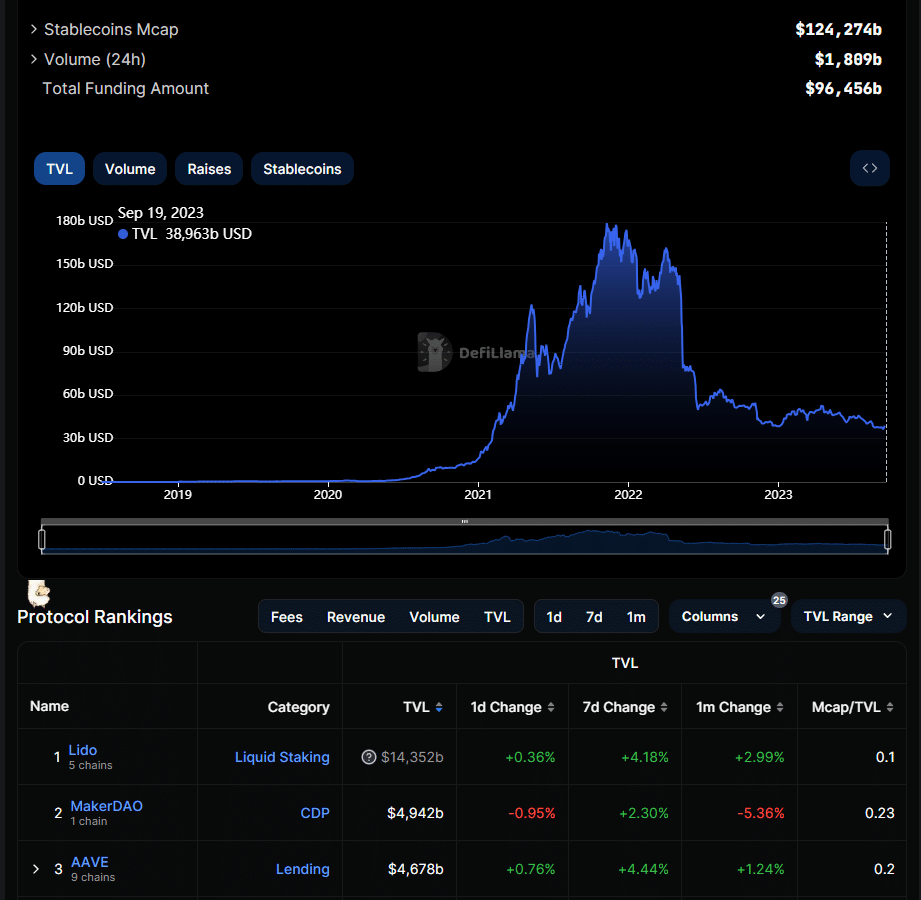Click the Category column header
This screenshot has height=900, width=921.
(x=298, y=707)
